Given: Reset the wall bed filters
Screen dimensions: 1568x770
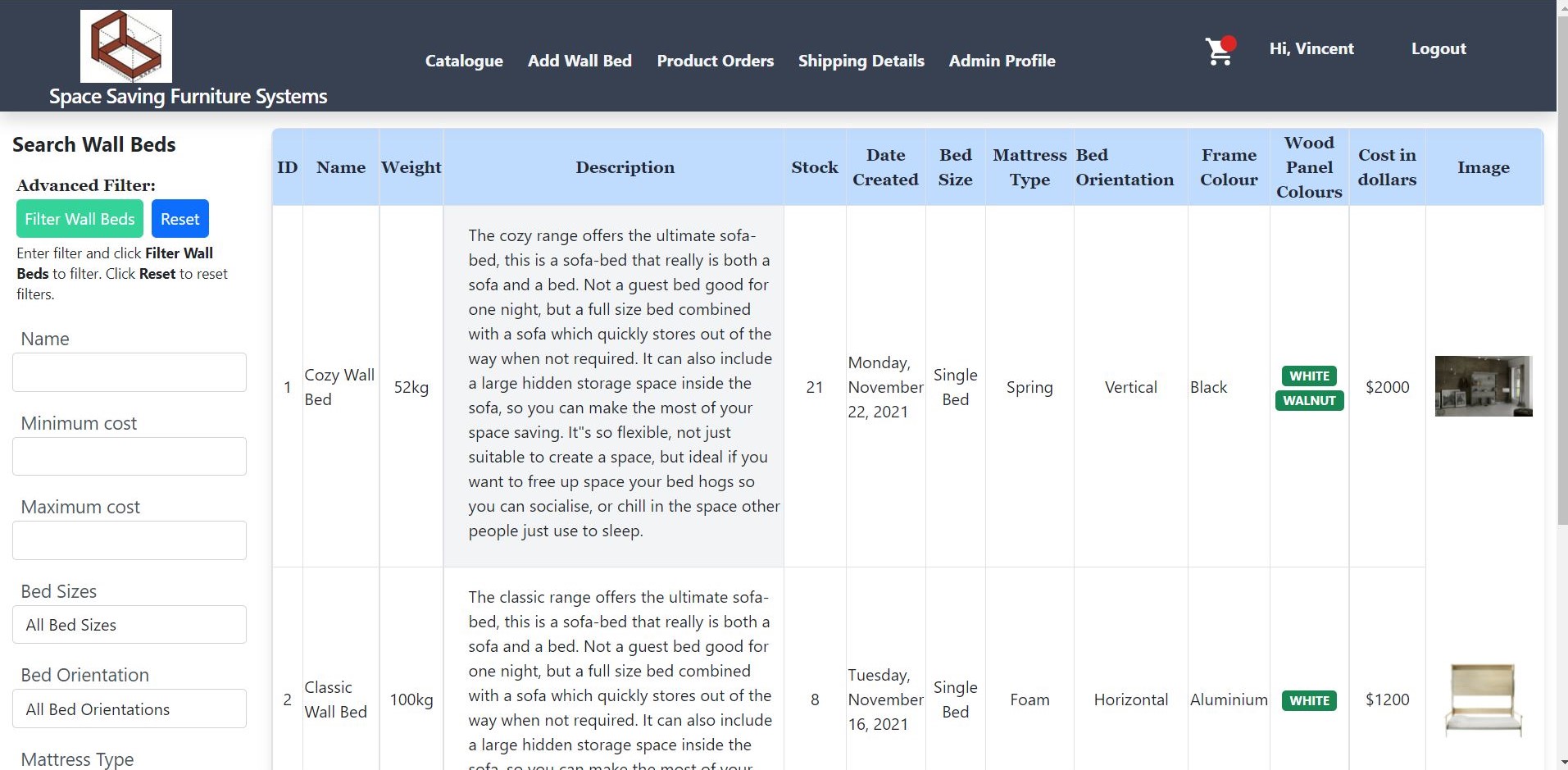Looking at the screenshot, I should click(x=180, y=219).
